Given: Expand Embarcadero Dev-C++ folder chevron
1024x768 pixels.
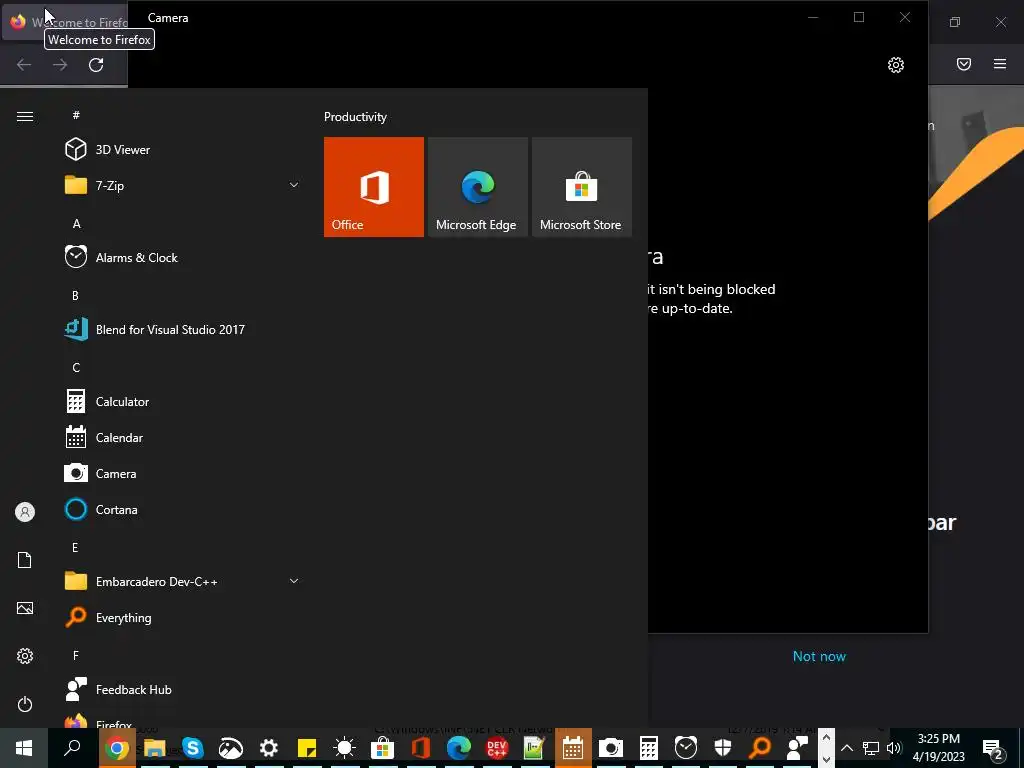Looking at the screenshot, I should 294,581.
